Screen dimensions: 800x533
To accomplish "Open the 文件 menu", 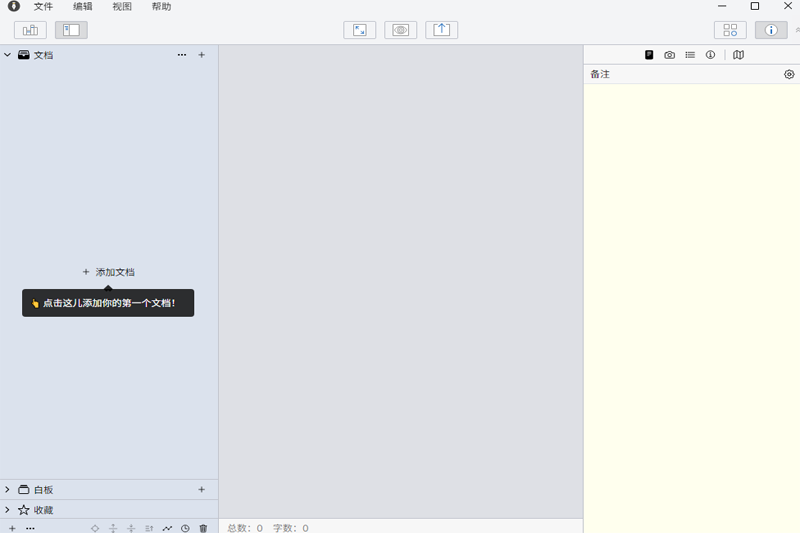I will coord(43,7).
